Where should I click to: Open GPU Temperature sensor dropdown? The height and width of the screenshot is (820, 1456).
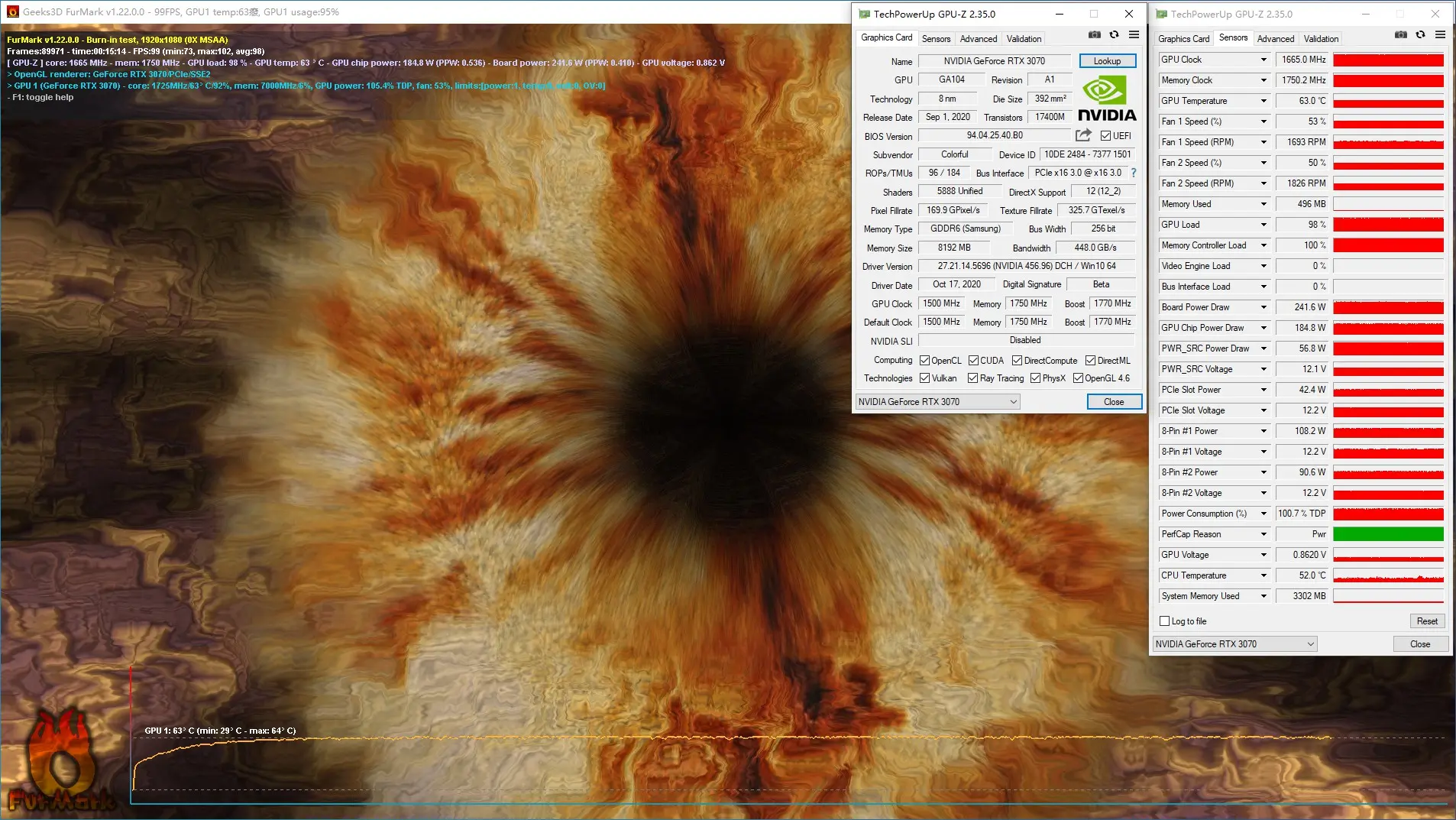click(x=1263, y=101)
